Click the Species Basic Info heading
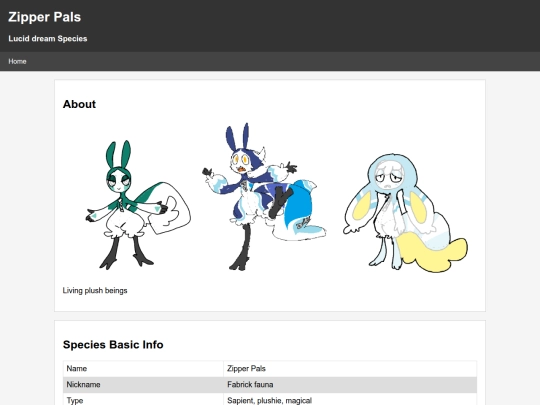This screenshot has width=540, height=405. [113, 344]
